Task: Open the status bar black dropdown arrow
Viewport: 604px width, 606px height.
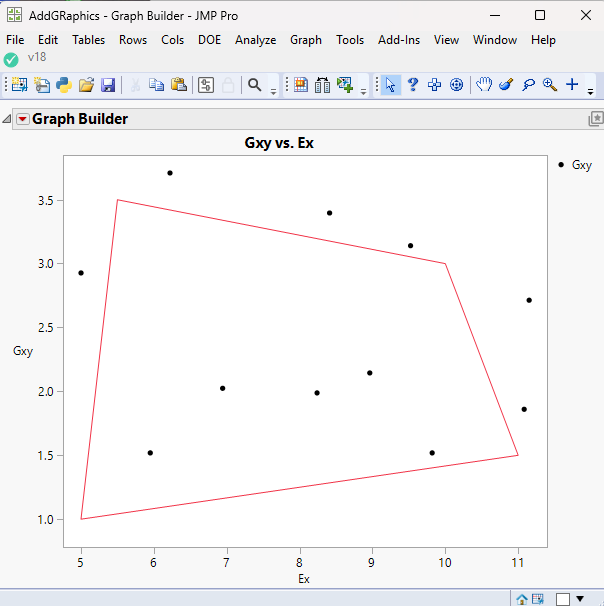Action: (580, 599)
